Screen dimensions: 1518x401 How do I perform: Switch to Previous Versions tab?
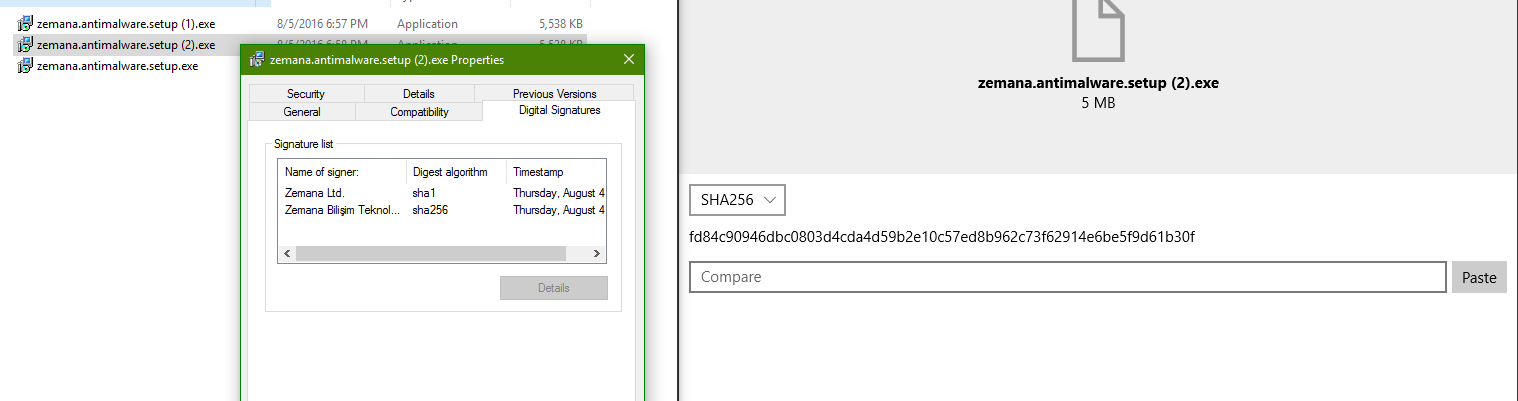pyautogui.click(x=554, y=94)
